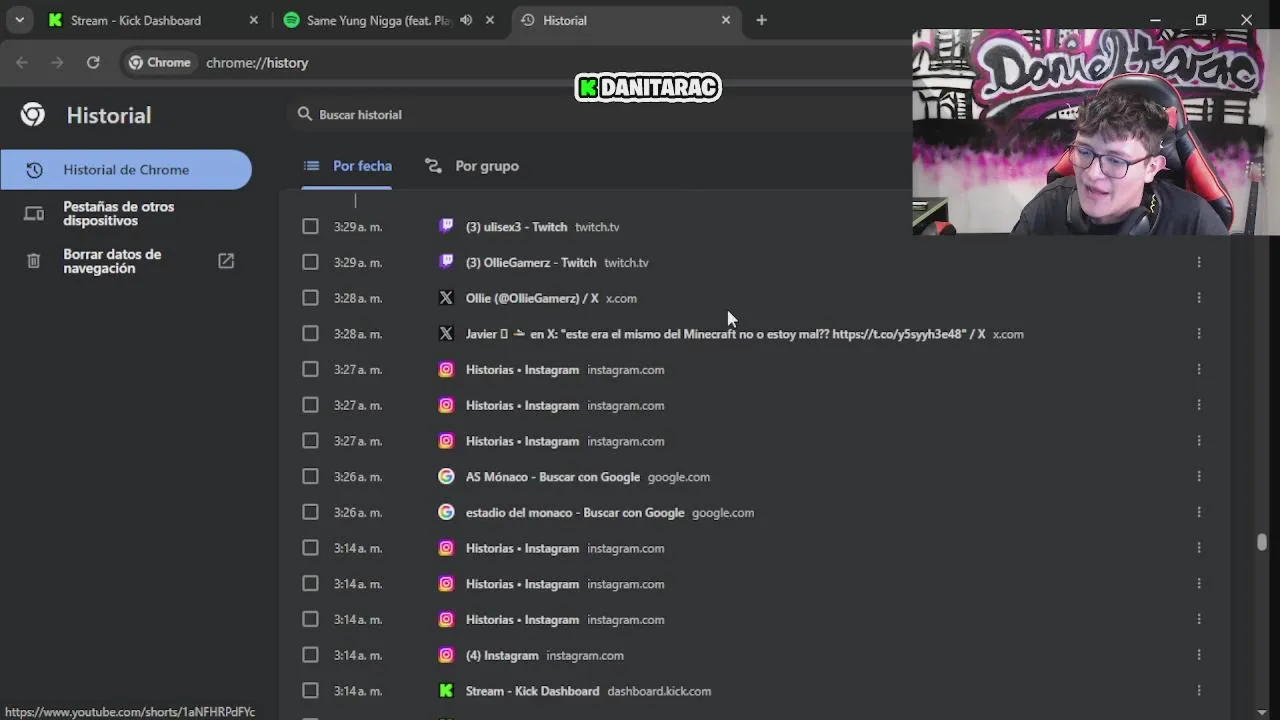Screen dimensions: 1280x720
Task: Open more actions for OllieGamerz - Twitch entry
Action: pos(1198,262)
